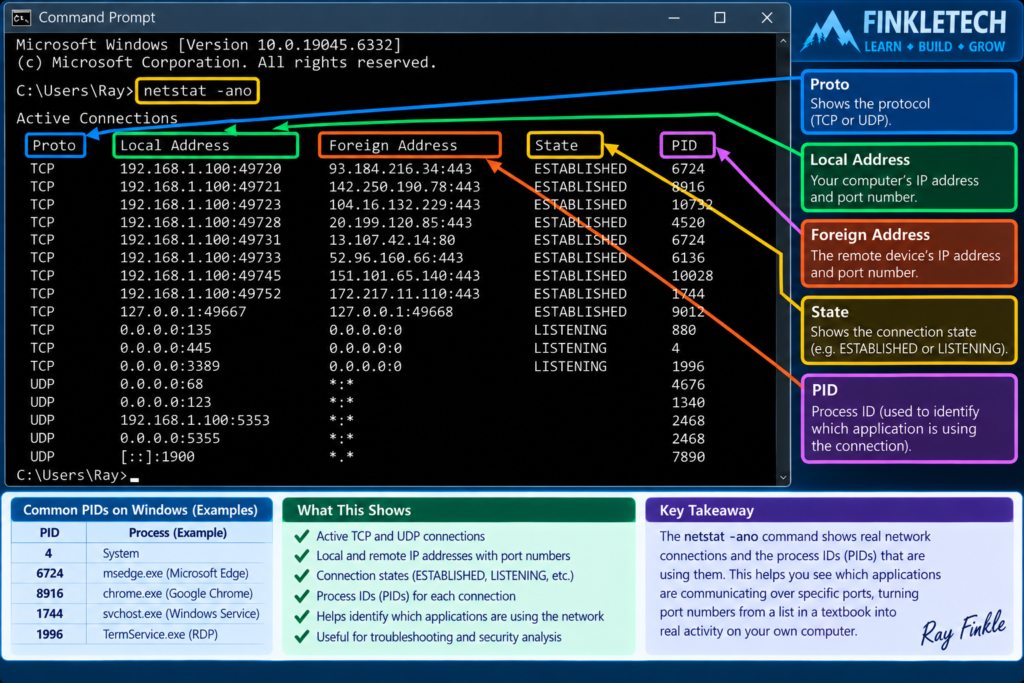
Task: Click PID 6136 in the netstat output
Action: [688, 258]
